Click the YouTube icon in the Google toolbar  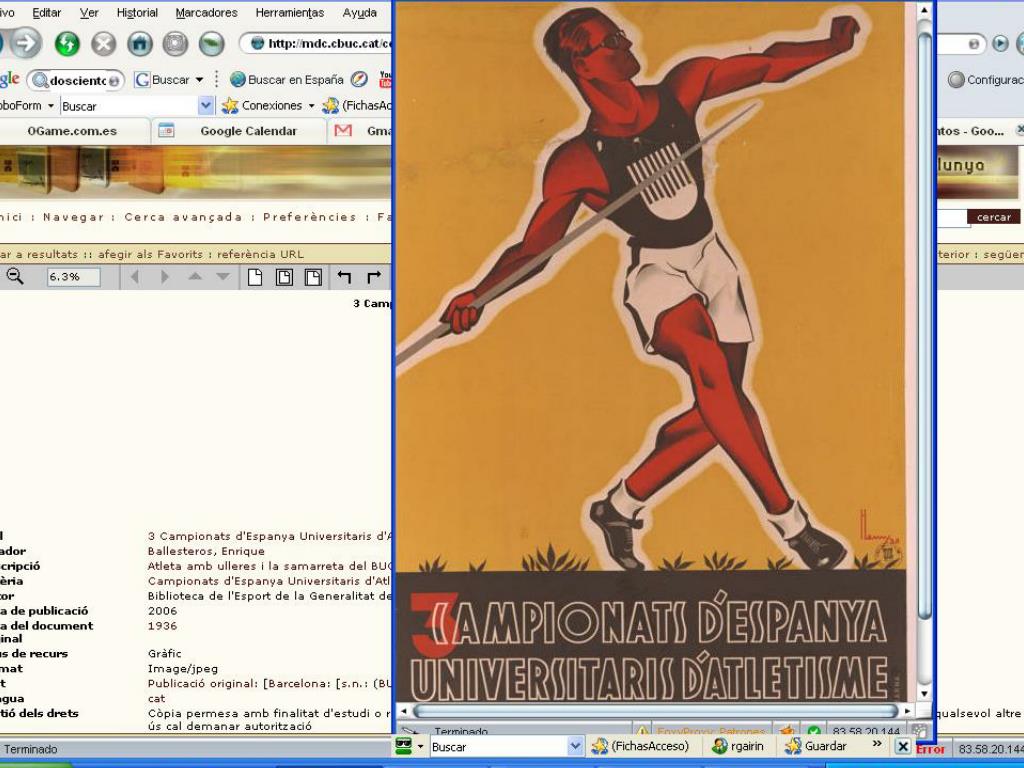tap(385, 80)
